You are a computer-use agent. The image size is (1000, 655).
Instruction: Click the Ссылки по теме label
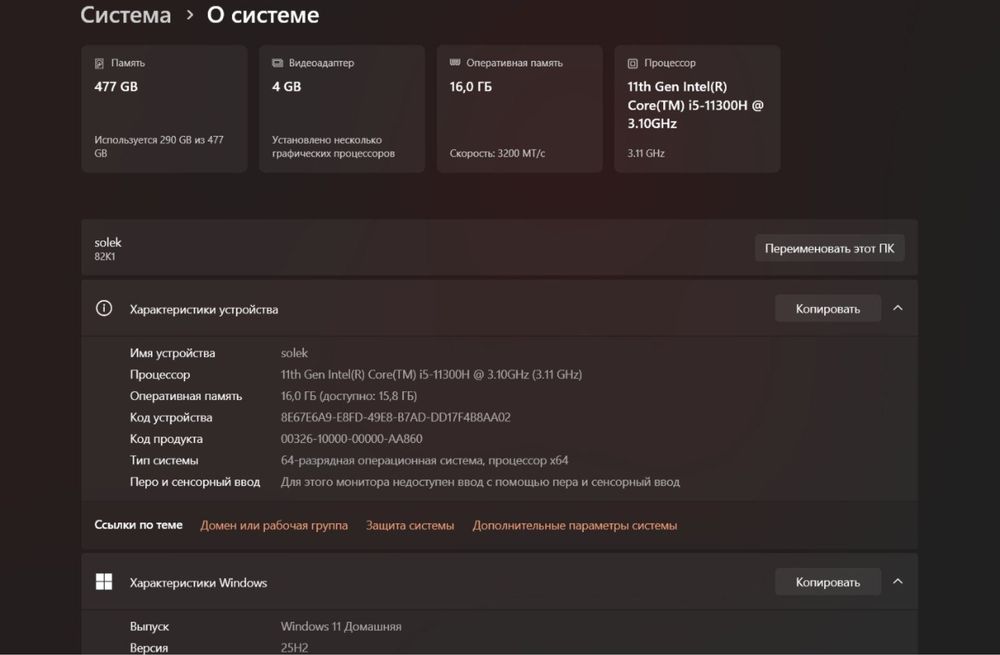(138, 524)
